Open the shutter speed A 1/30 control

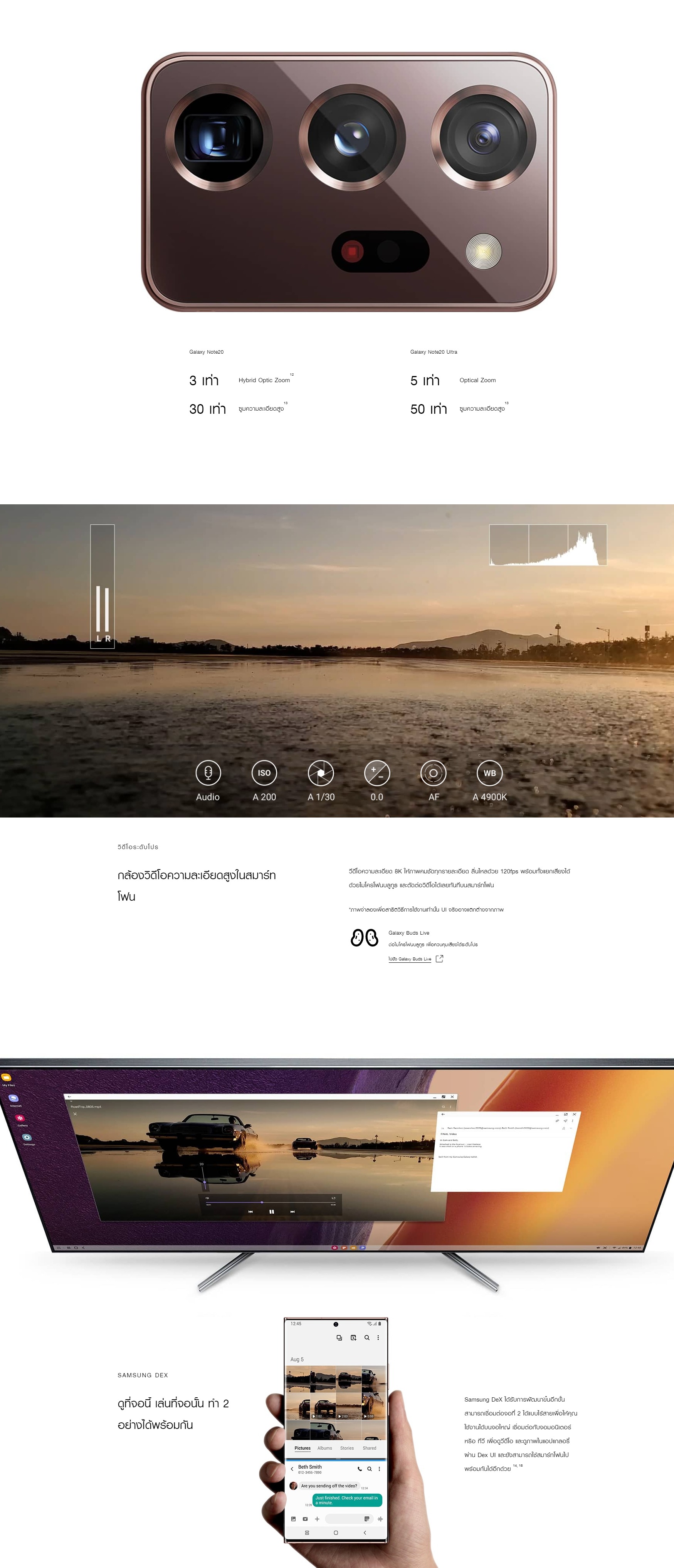(321, 772)
